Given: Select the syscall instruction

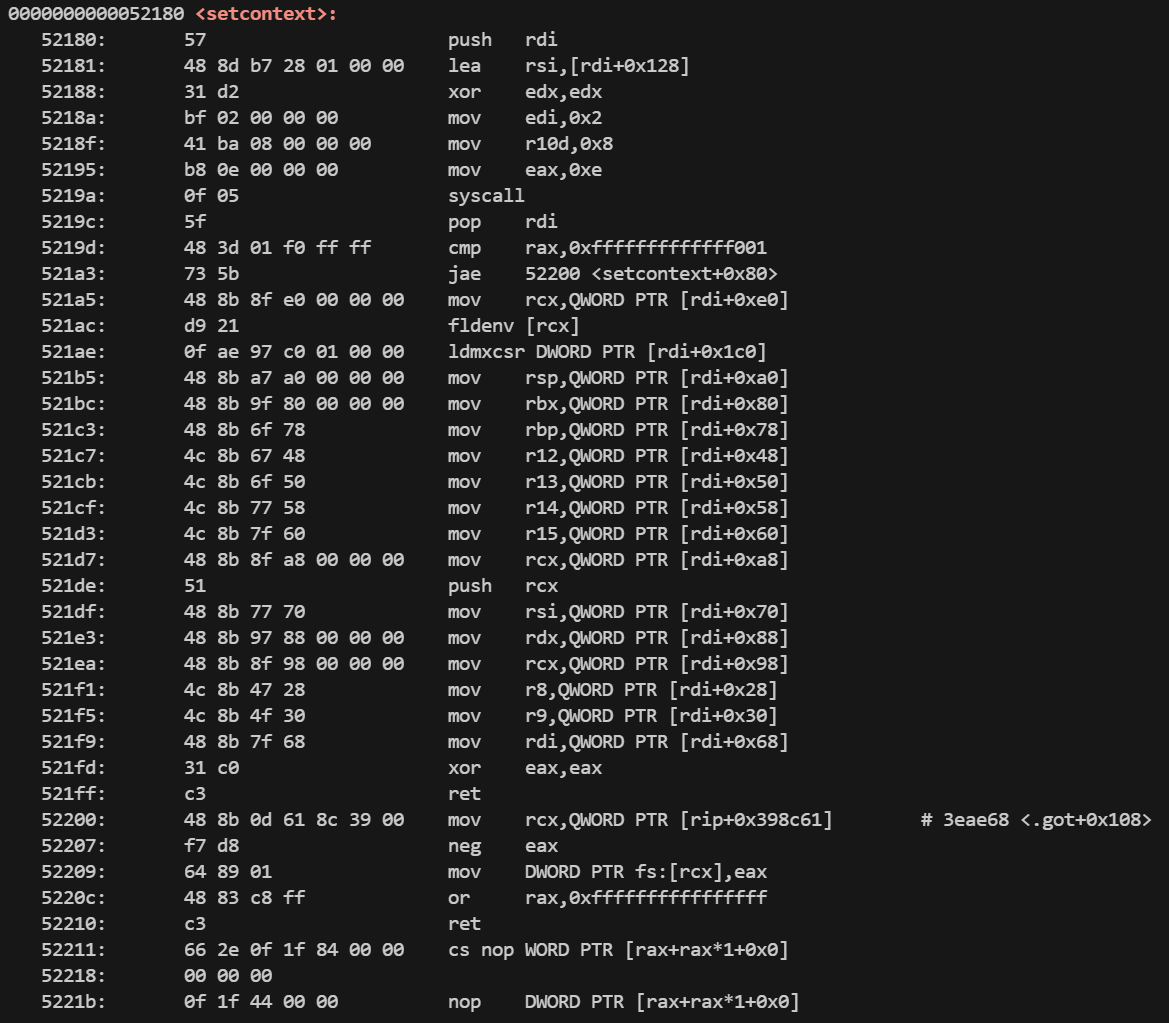Looking at the screenshot, I should pos(486,196).
